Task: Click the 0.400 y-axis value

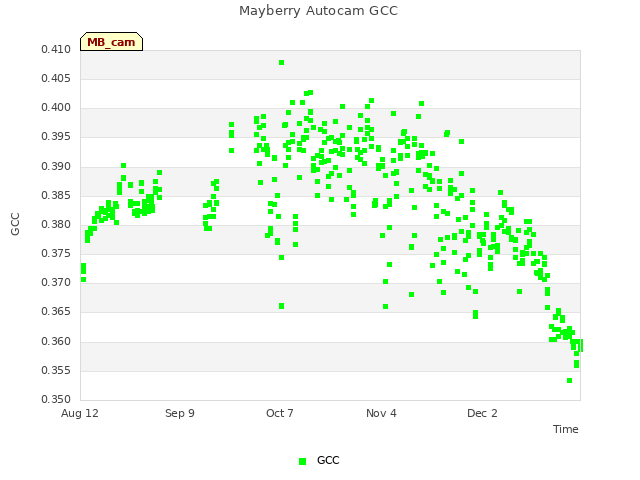Action: point(56,108)
